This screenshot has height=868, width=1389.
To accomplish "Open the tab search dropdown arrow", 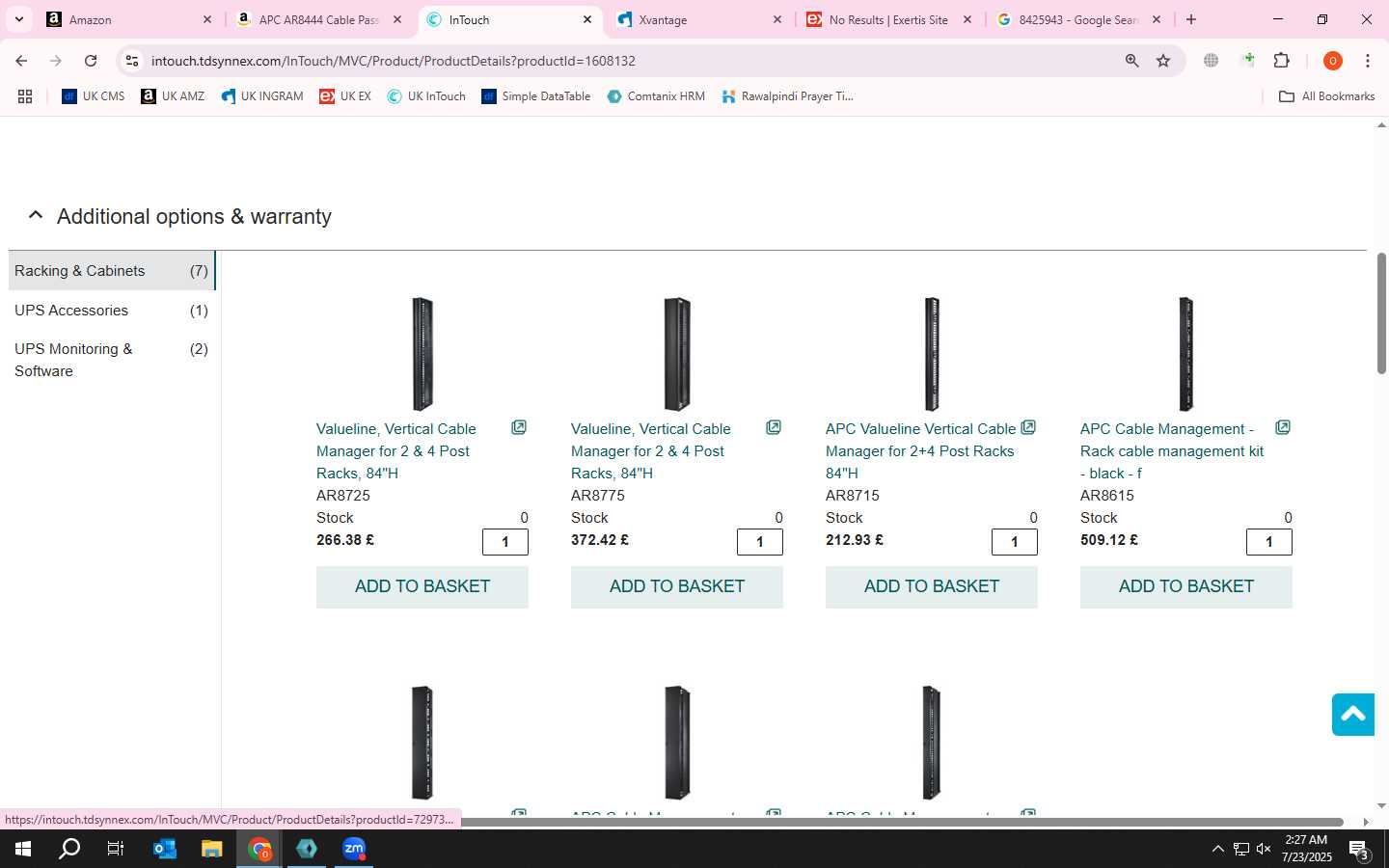I will (x=18, y=19).
